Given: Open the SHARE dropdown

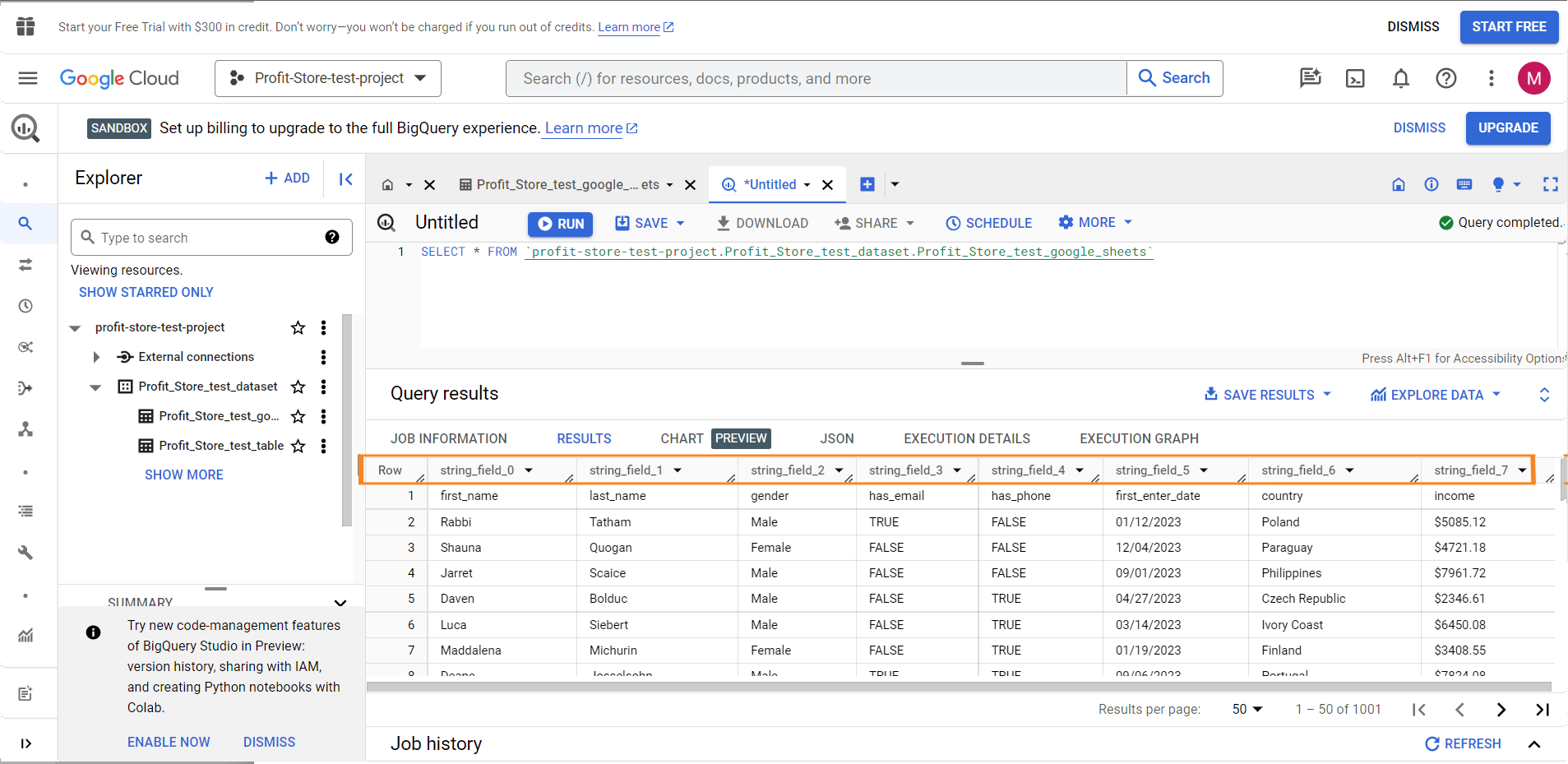Looking at the screenshot, I should tap(874, 223).
